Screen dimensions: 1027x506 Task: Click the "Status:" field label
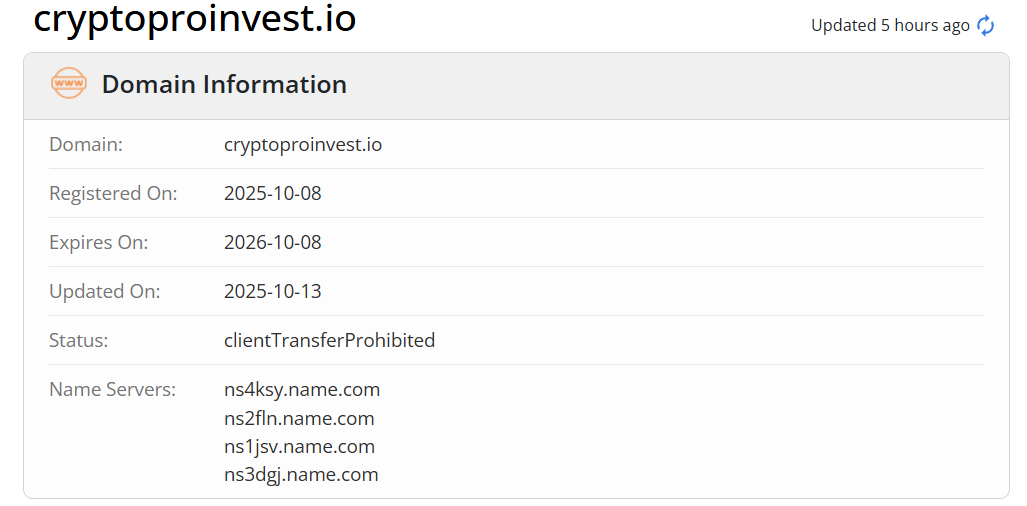click(x=78, y=341)
